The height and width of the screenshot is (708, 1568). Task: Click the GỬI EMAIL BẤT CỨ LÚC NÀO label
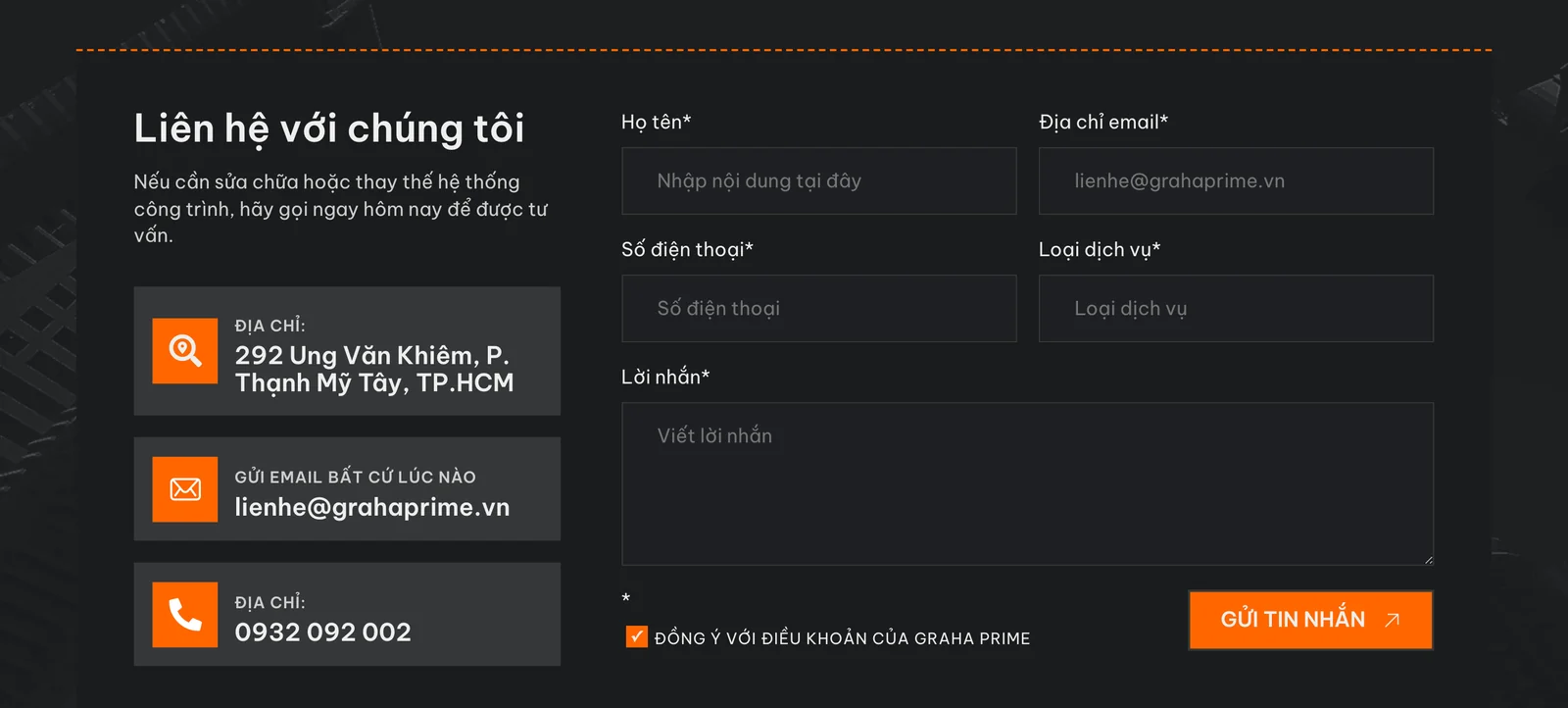click(355, 477)
